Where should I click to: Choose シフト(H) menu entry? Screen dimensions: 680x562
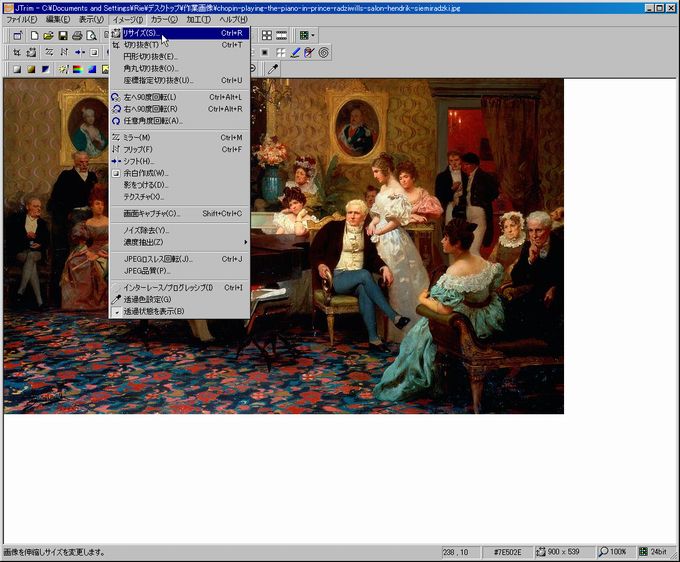tap(180, 161)
